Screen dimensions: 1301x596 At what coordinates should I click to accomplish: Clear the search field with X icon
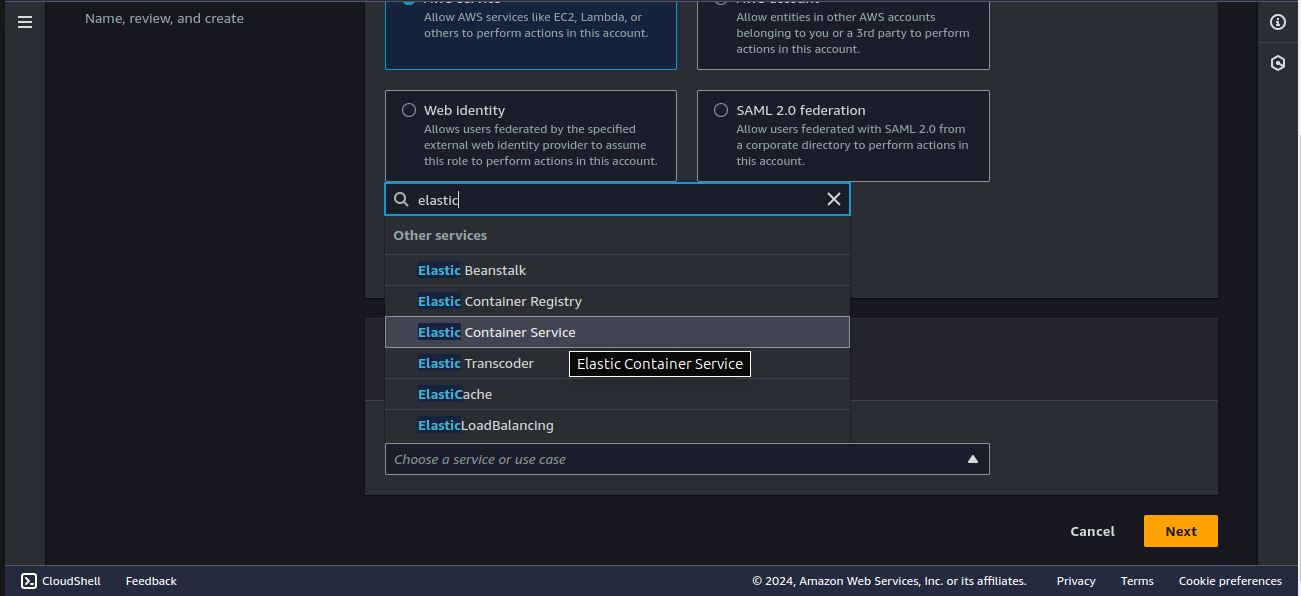coord(833,199)
